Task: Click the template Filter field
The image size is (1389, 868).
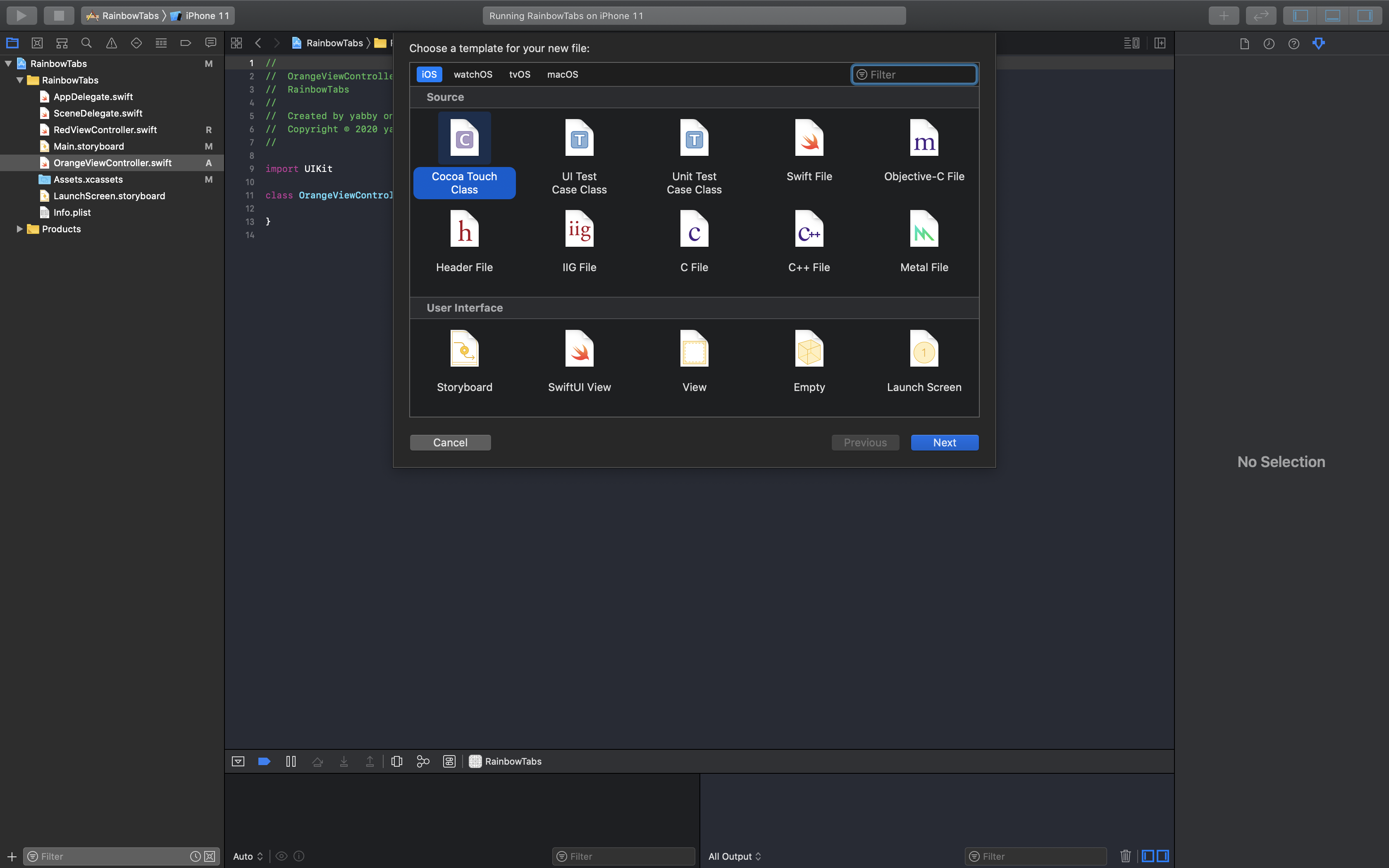Action: pyautogui.click(x=913, y=74)
